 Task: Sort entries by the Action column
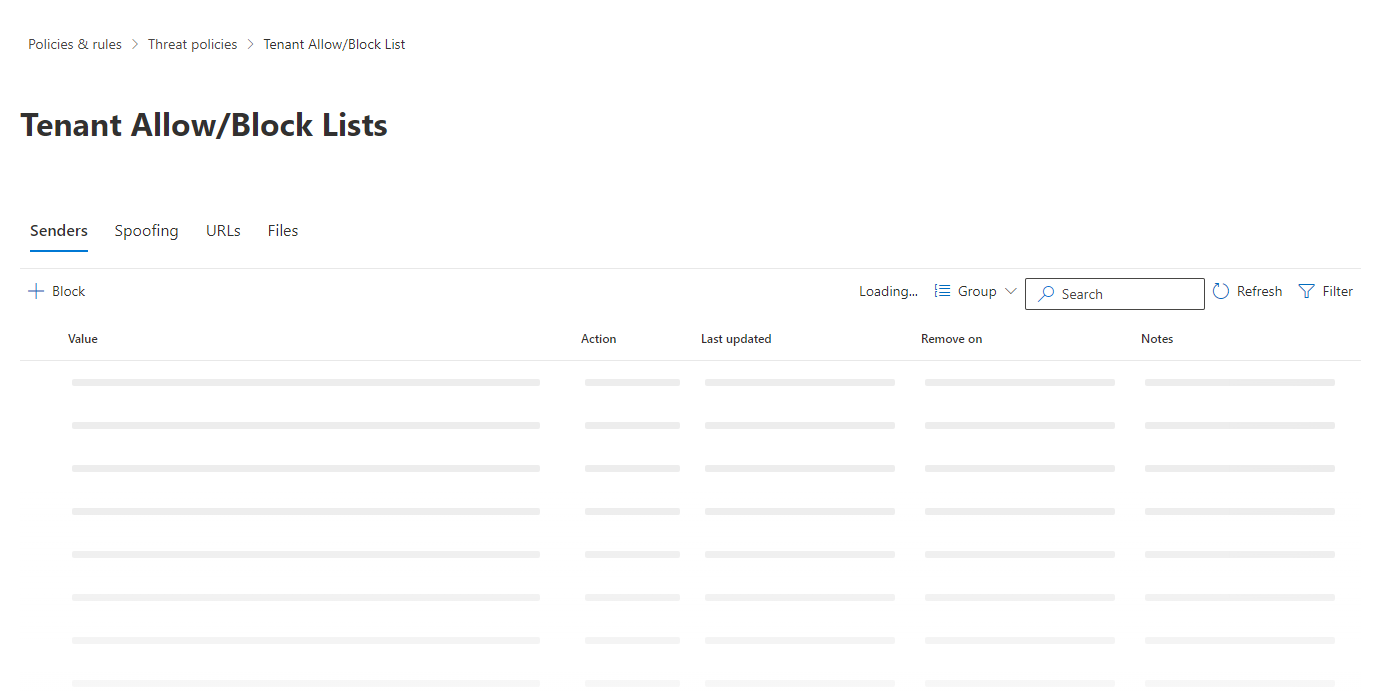(x=598, y=338)
